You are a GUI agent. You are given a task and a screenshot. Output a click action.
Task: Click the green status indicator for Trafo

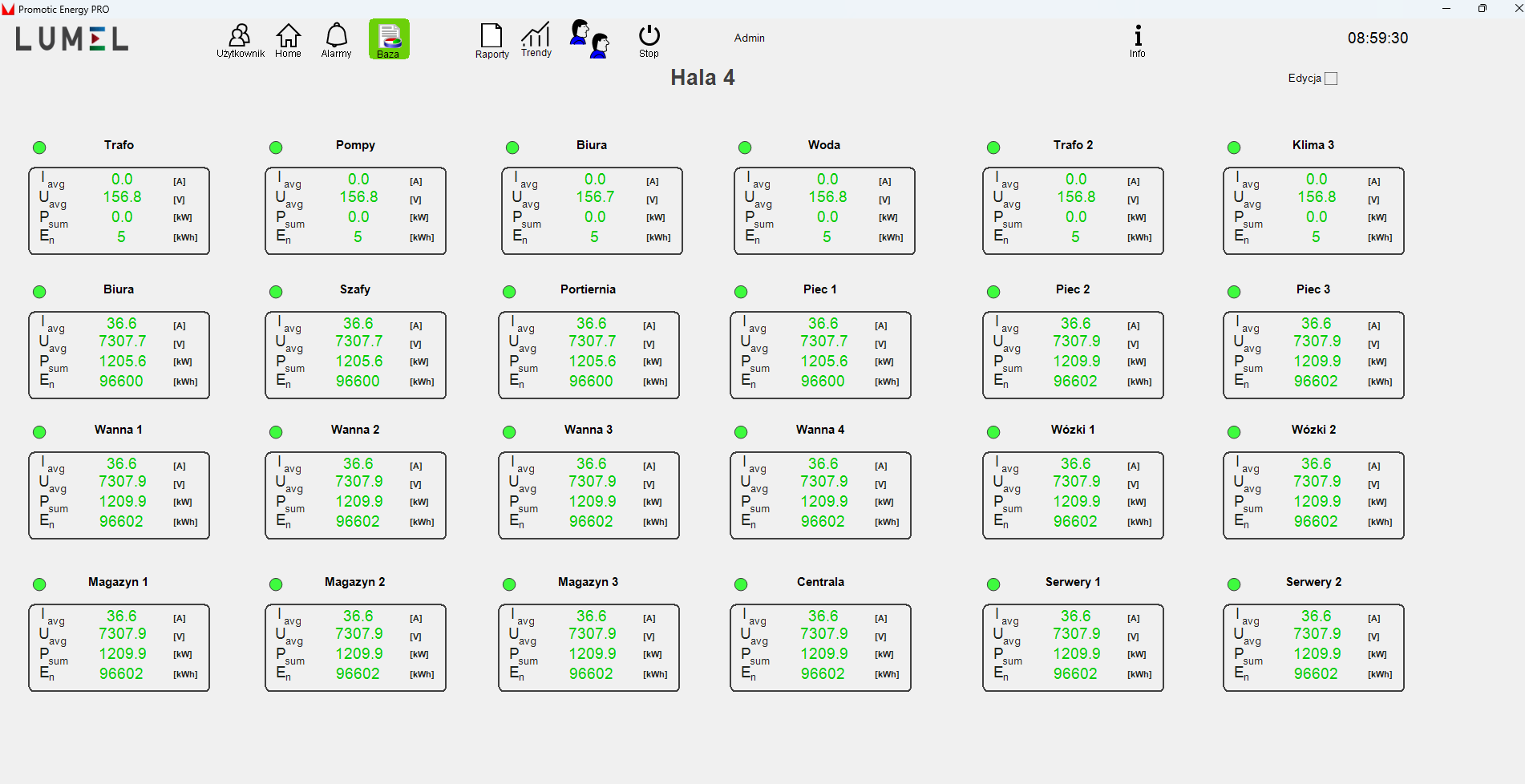39,148
